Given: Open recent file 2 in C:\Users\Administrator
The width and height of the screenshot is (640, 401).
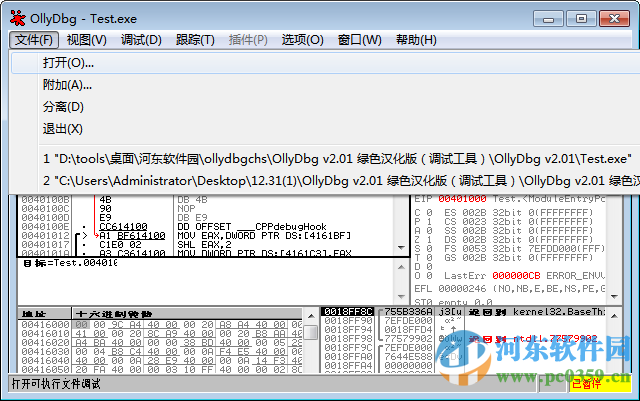Looking at the screenshot, I should (x=326, y=181).
